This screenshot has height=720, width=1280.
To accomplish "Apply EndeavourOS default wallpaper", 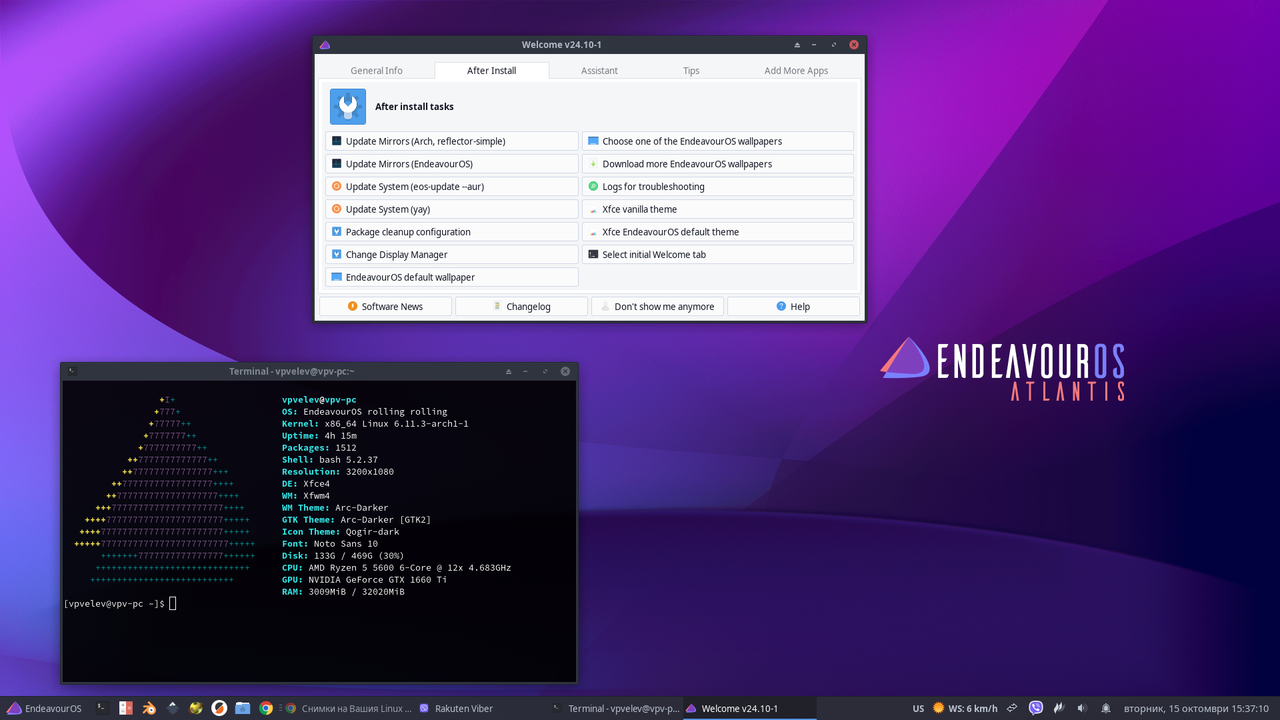I will click(x=452, y=277).
